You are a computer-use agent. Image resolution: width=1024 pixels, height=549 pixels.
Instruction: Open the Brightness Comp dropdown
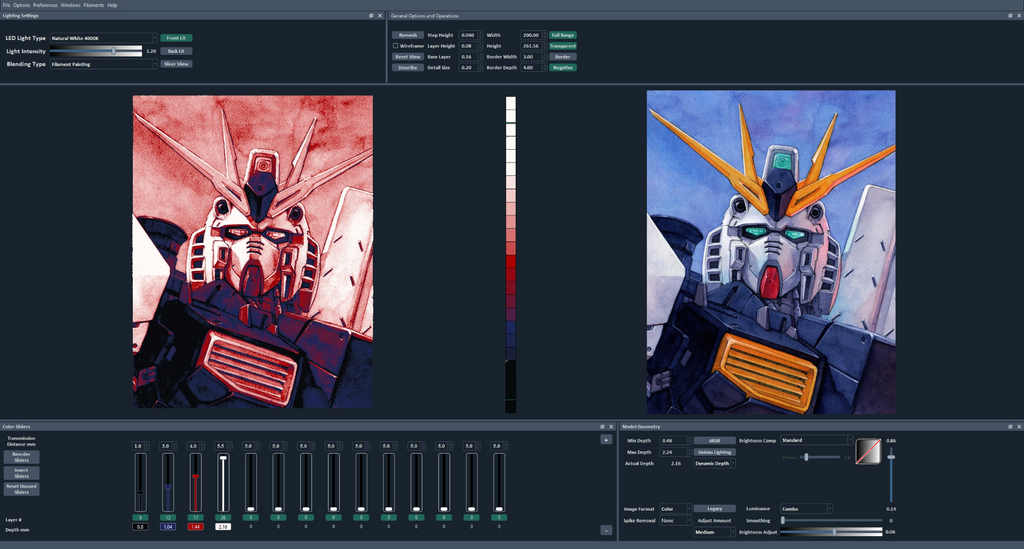tap(816, 440)
